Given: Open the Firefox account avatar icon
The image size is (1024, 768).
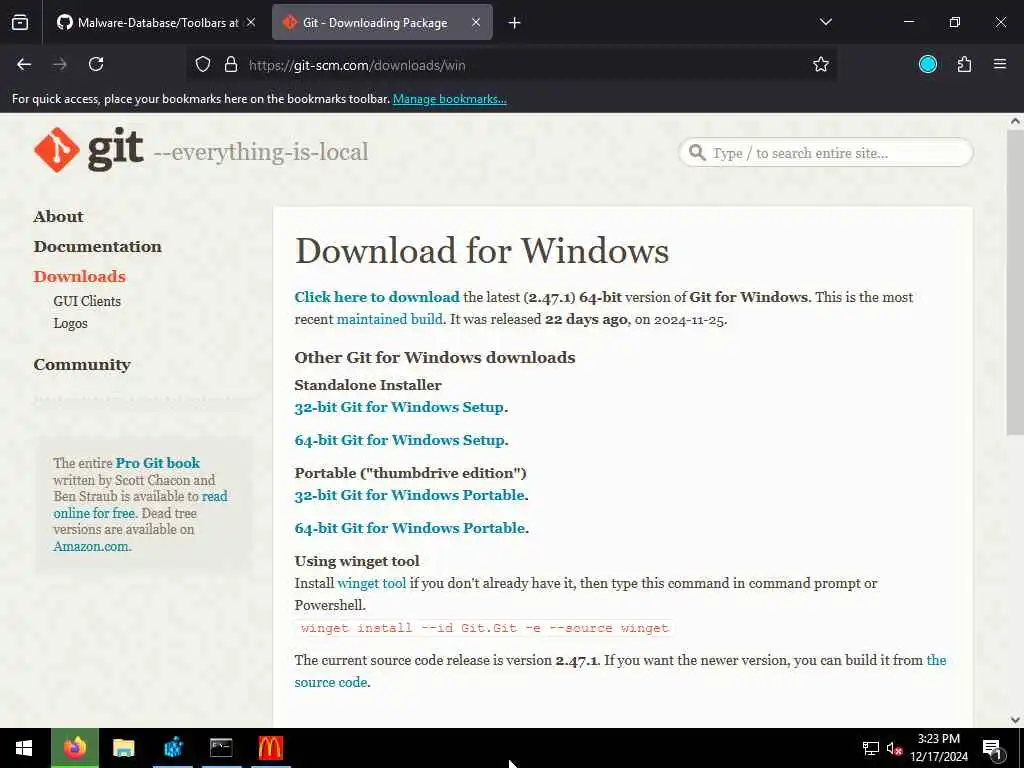Looking at the screenshot, I should point(928,64).
